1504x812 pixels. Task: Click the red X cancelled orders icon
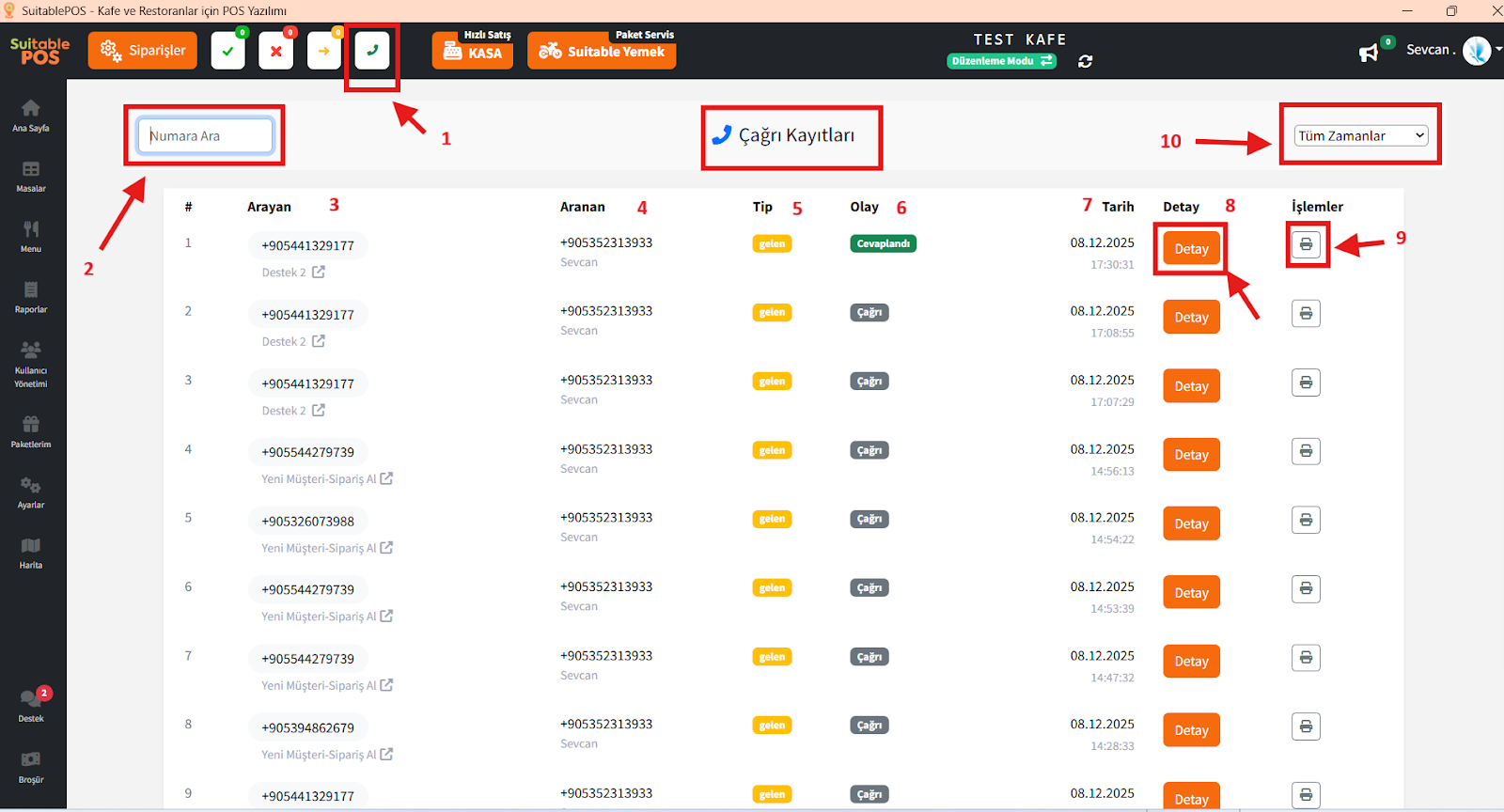click(x=275, y=51)
